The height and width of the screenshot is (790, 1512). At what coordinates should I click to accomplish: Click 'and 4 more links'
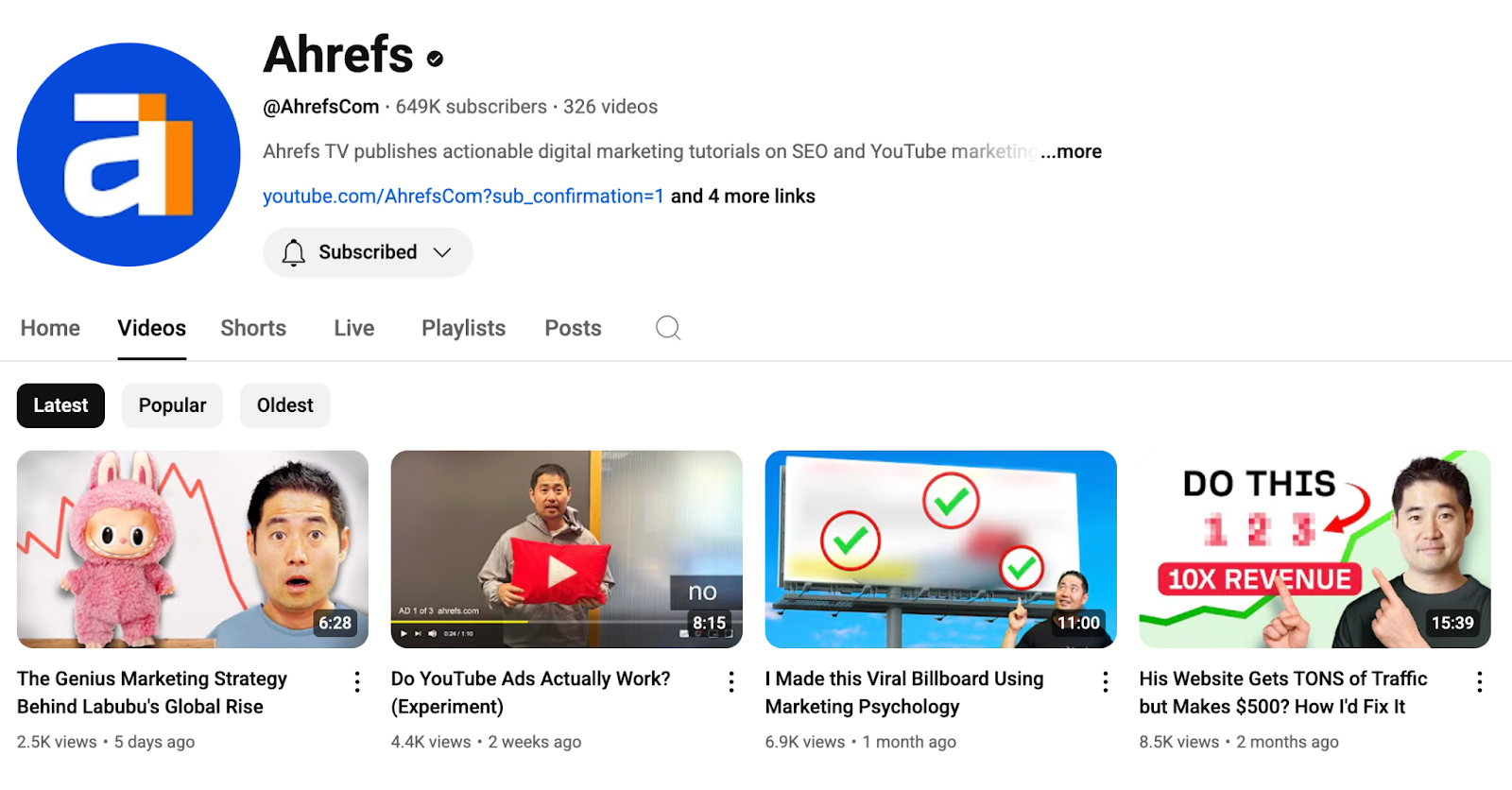743,197
